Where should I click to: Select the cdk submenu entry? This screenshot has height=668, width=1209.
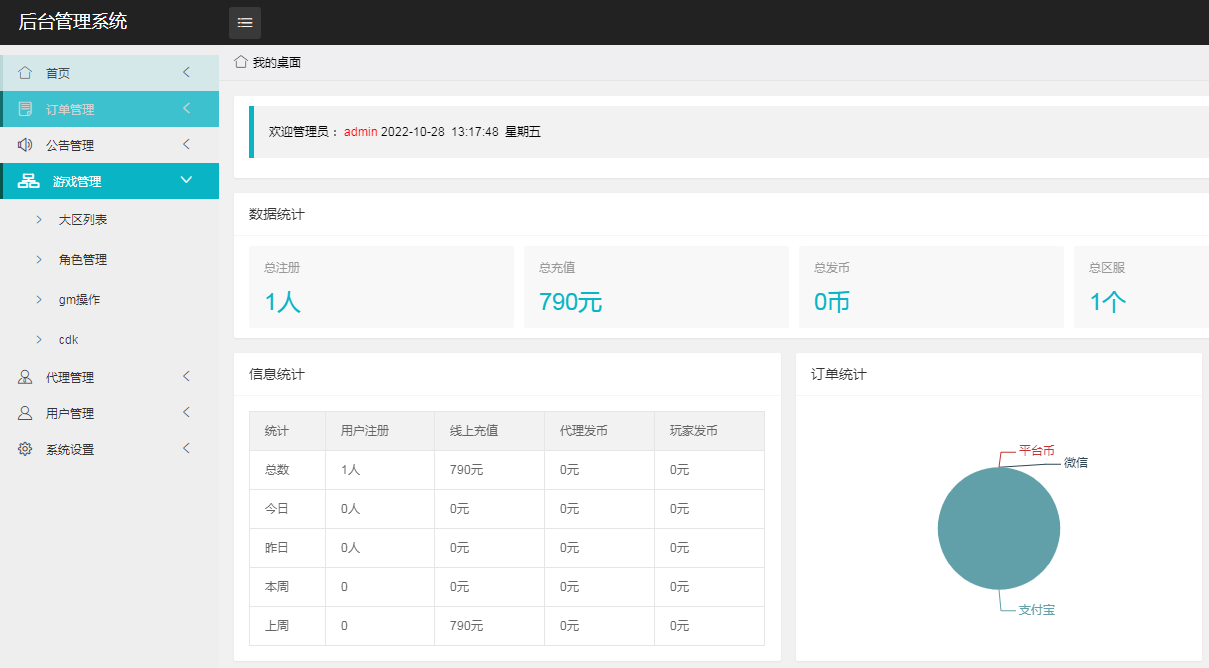(x=68, y=339)
